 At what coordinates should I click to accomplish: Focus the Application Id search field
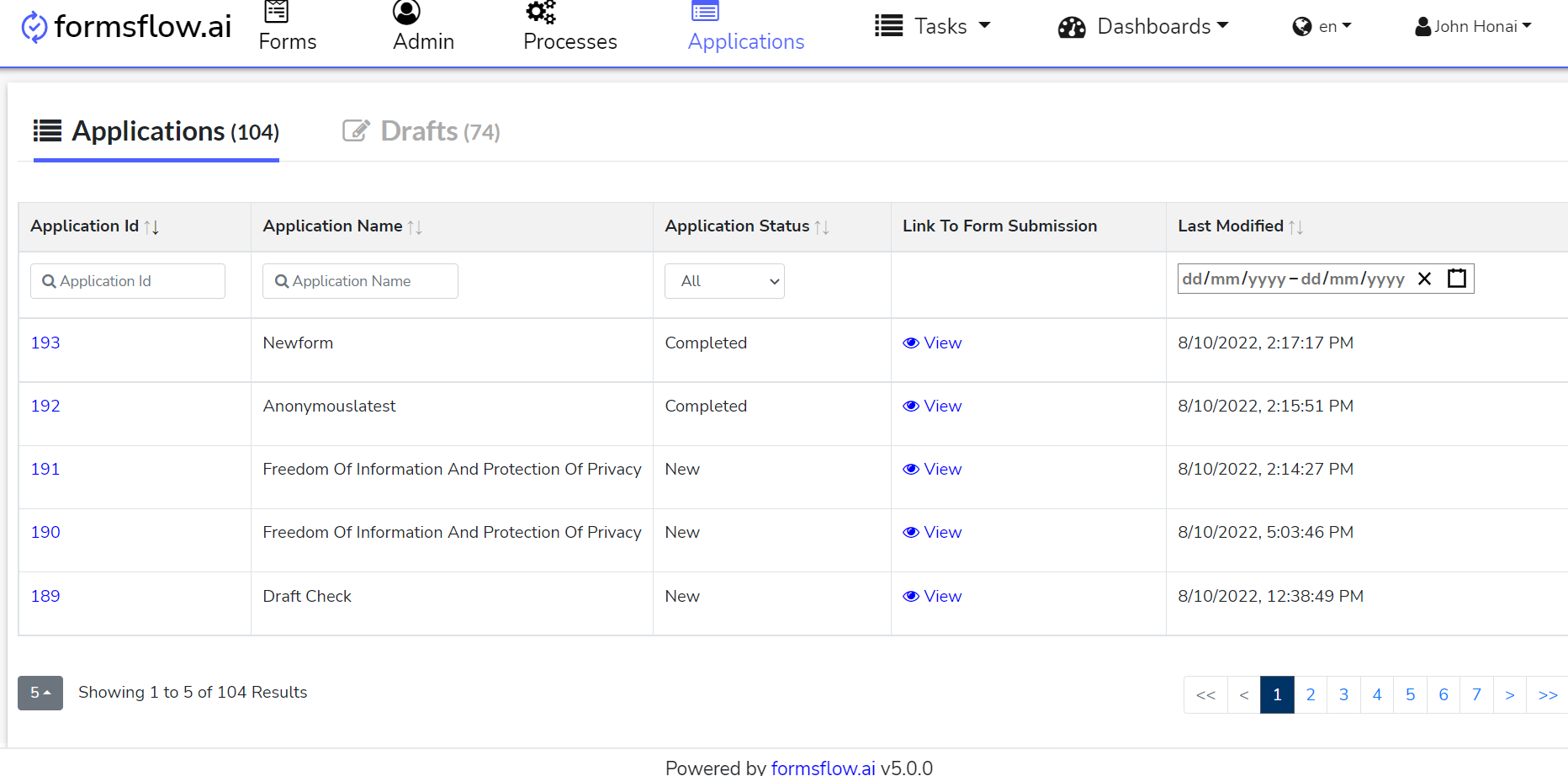pyautogui.click(x=128, y=281)
